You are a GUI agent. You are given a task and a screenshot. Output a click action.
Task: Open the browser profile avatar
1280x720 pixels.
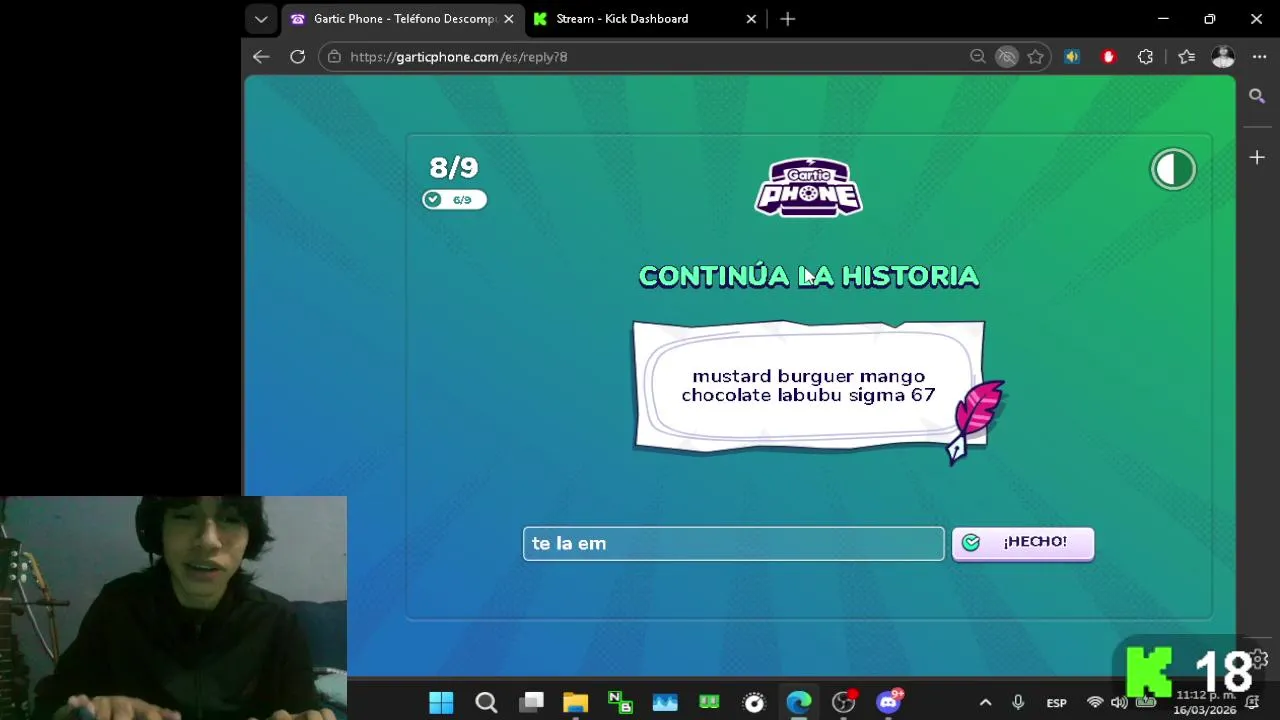pos(1223,57)
